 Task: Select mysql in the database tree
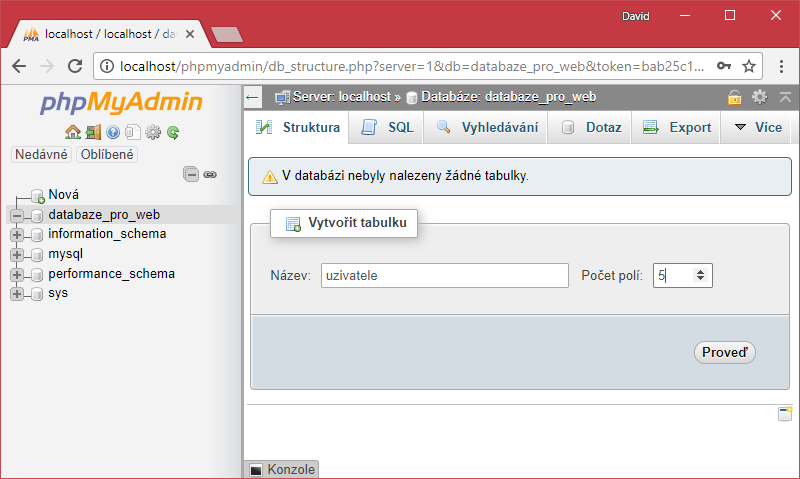tap(65, 254)
